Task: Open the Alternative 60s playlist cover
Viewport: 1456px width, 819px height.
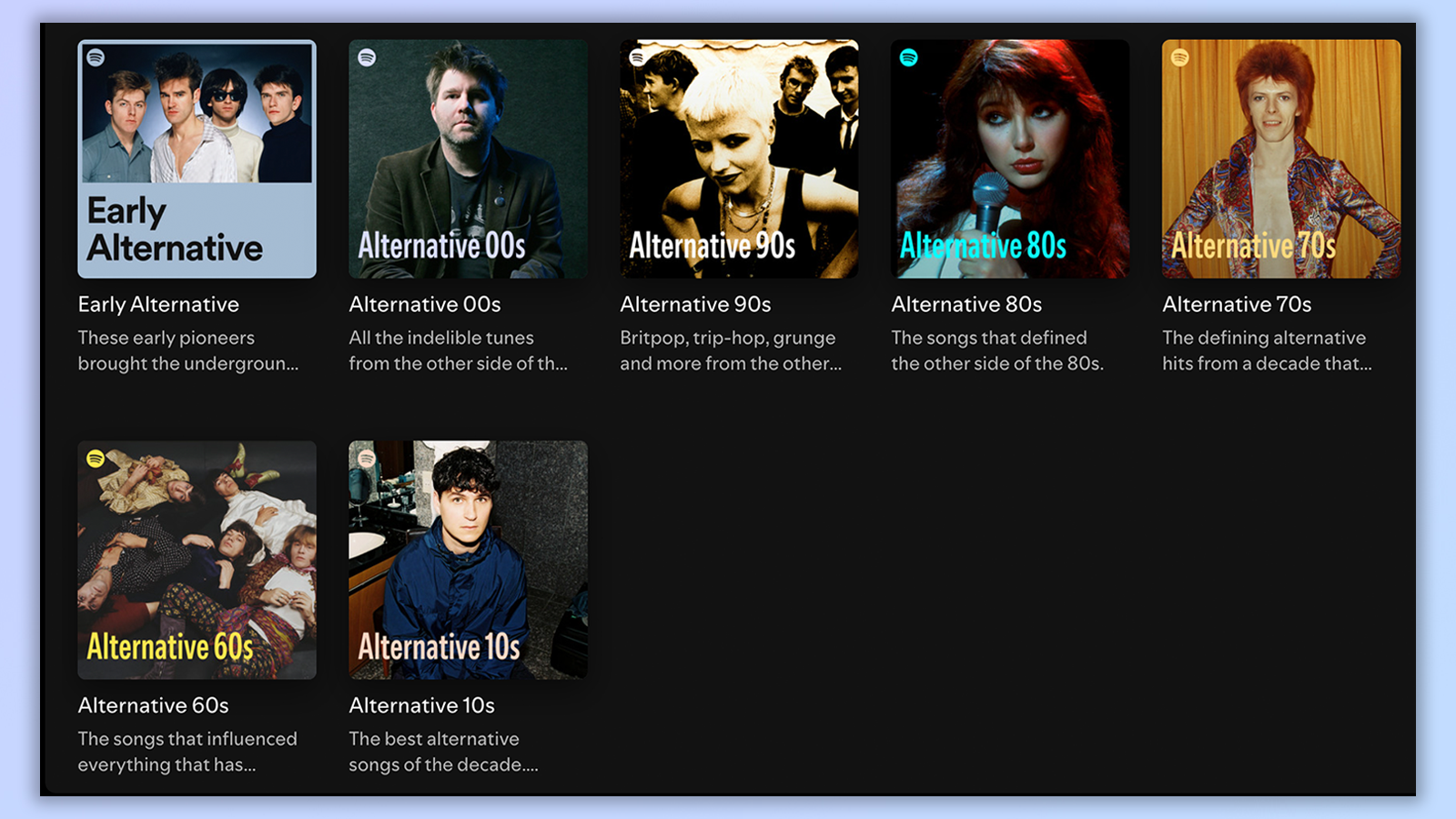Action: (x=197, y=559)
